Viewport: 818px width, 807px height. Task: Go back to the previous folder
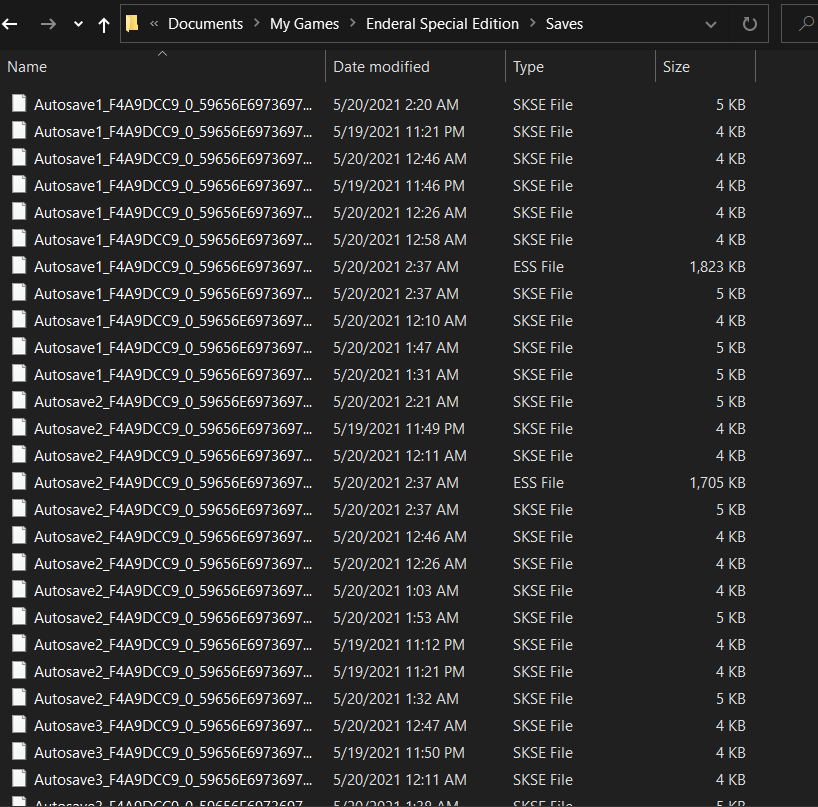10,24
